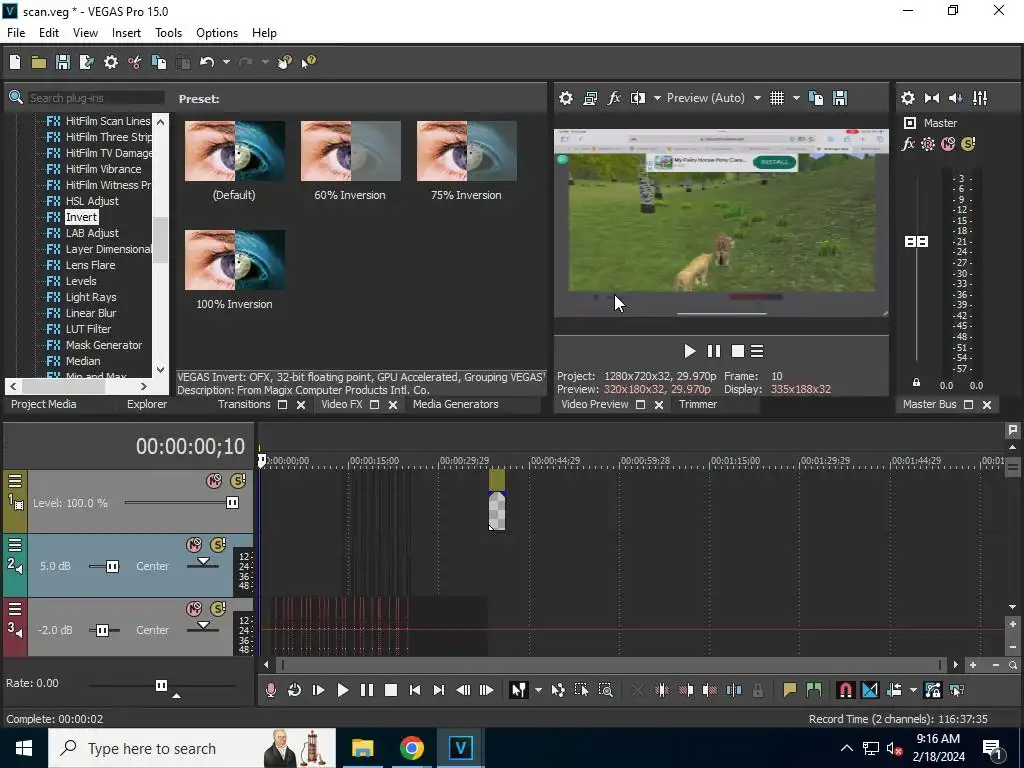This screenshot has height=768, width=1024.
Task: Undo the last action
Action: click(x=207, y=62)
